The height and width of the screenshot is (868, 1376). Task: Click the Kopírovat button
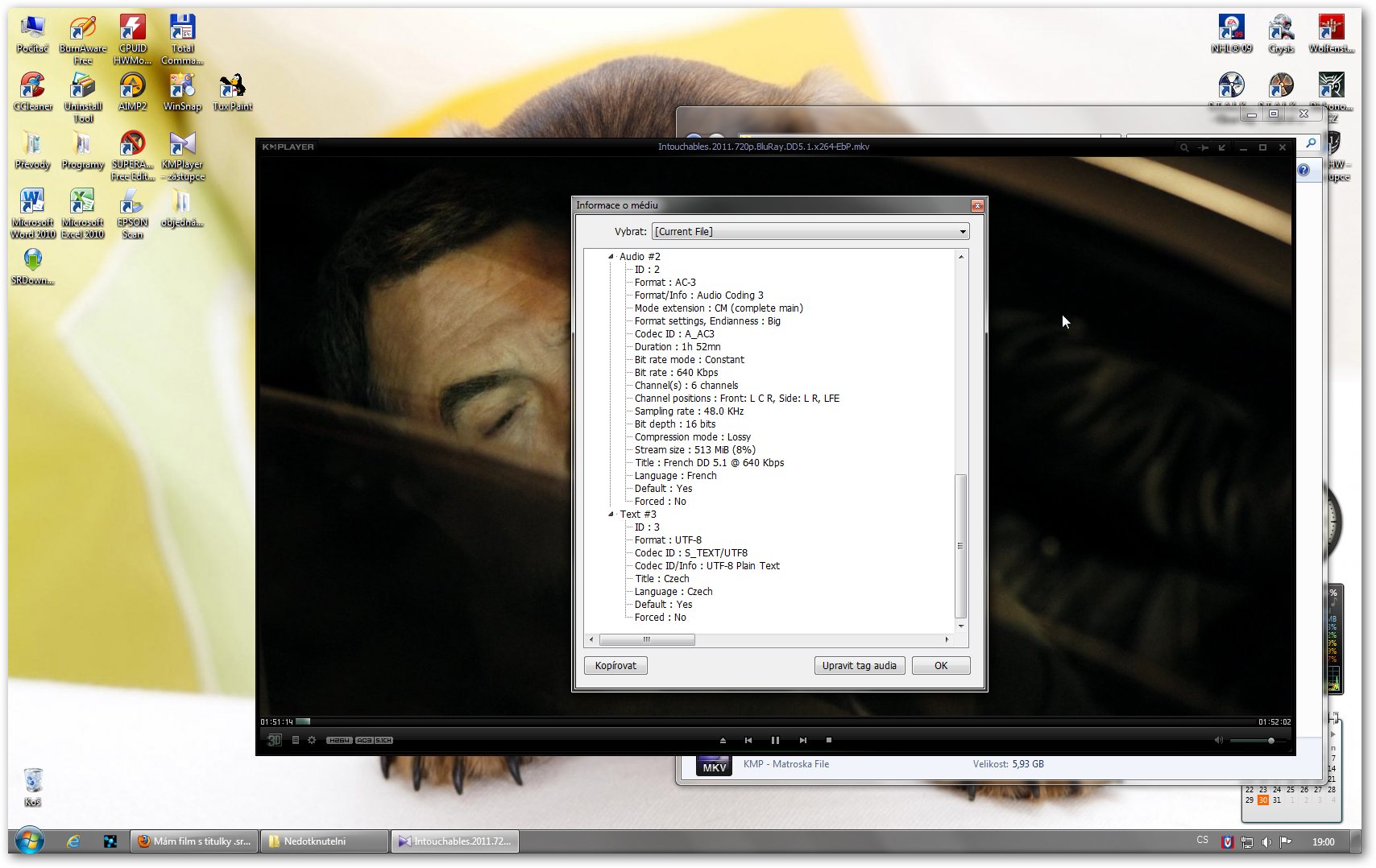tap(615, 666)
